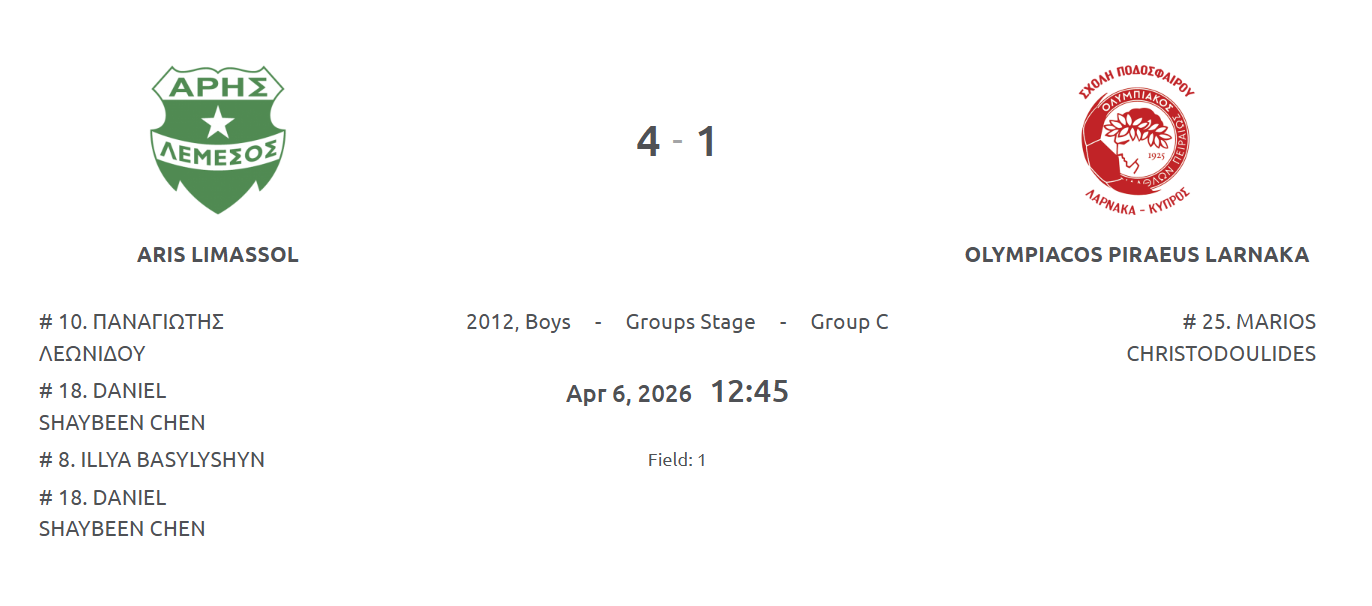Click the away score number 1
1372x606 pixels.
(x=707, y=142)
